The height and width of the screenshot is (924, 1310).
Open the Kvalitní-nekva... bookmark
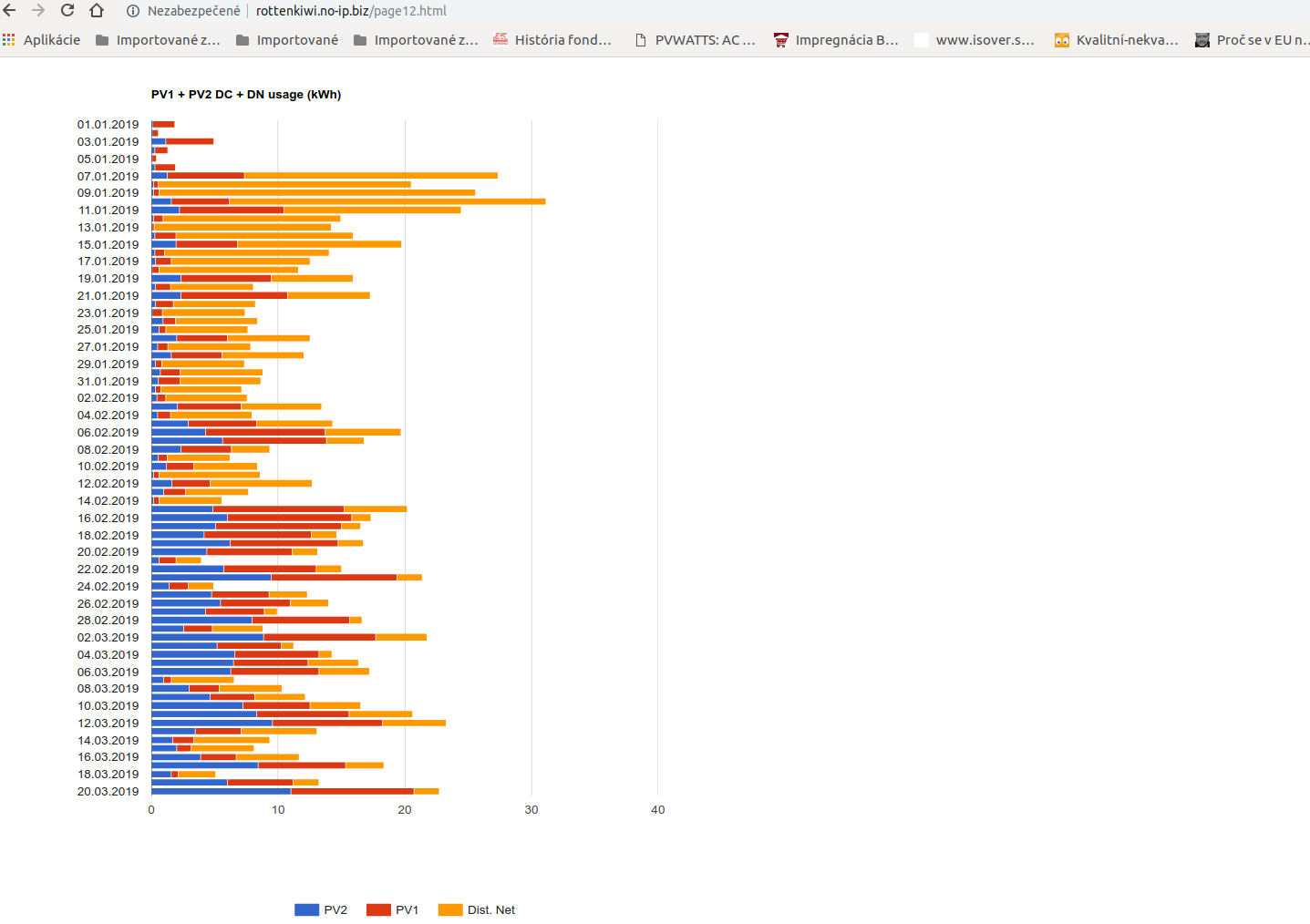point(1117,40)
